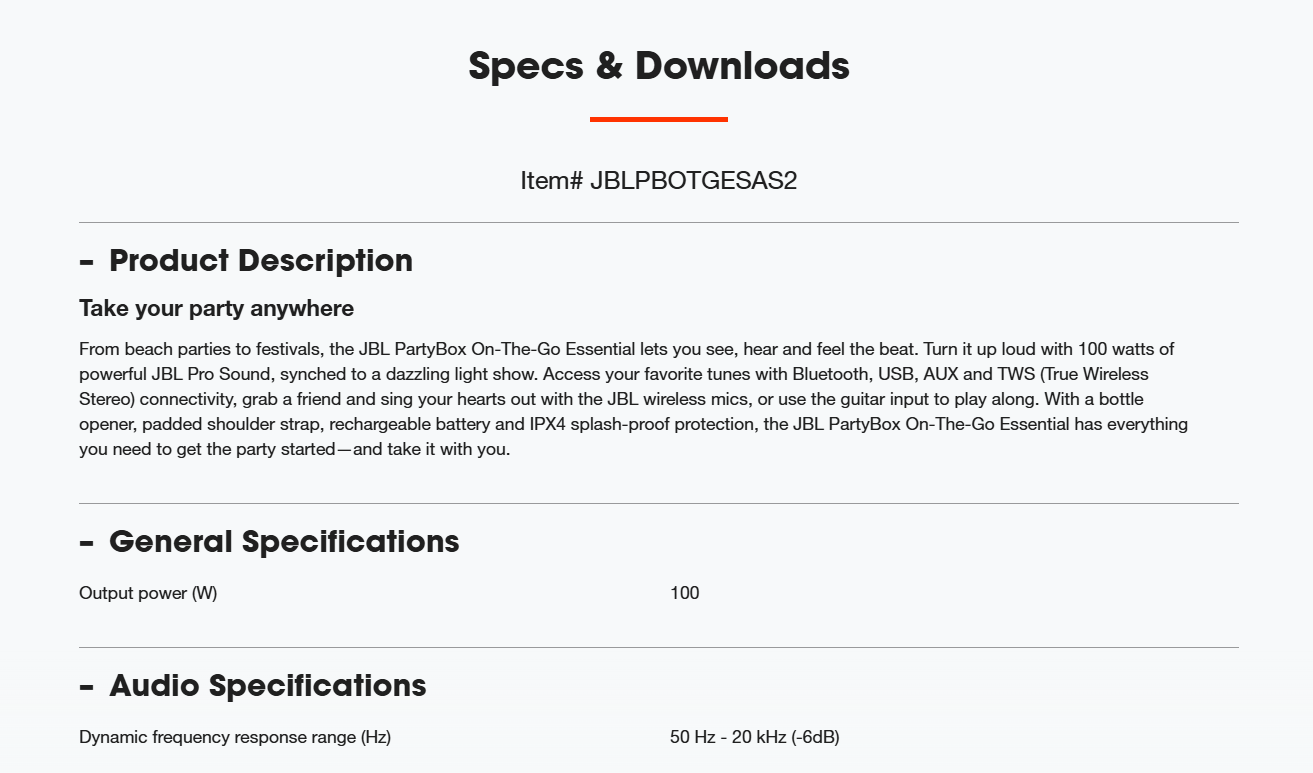The width and height of the screenshot is (1313, 773).
Task: Click the Output power (W) label
Action: (x=148, y=593)
